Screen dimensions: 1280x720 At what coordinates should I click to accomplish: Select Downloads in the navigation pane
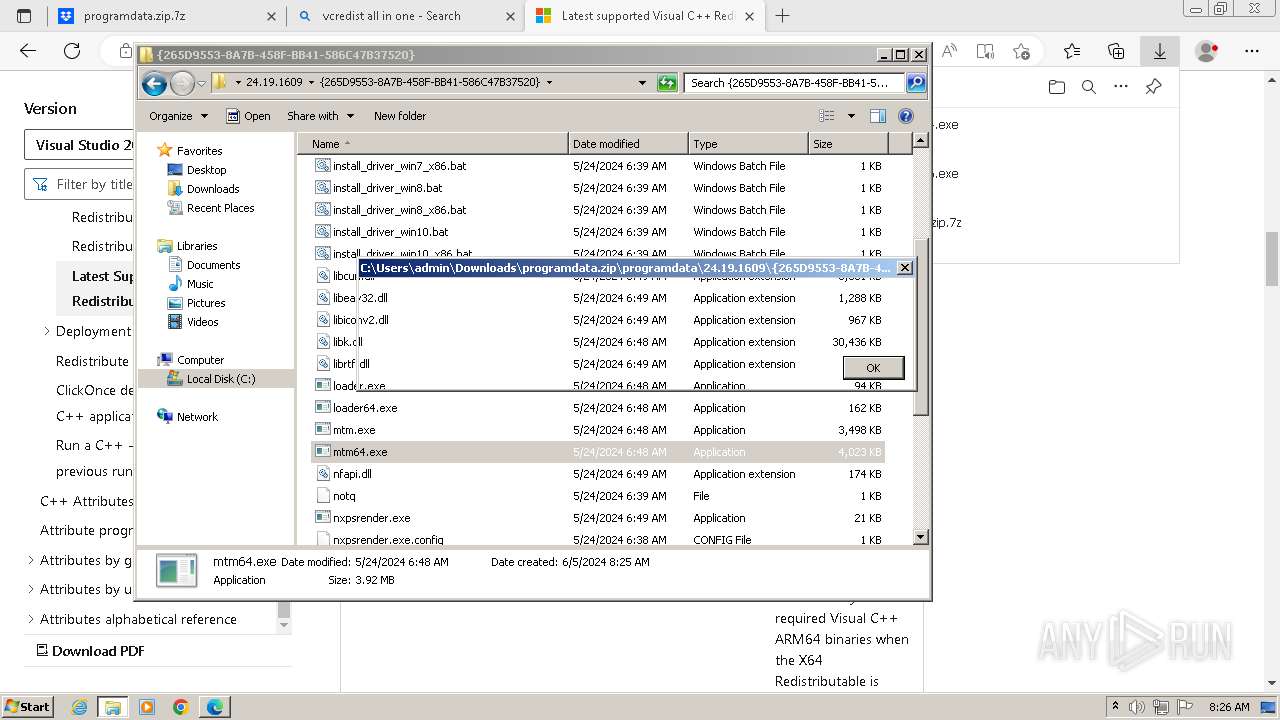coord(212,189)
